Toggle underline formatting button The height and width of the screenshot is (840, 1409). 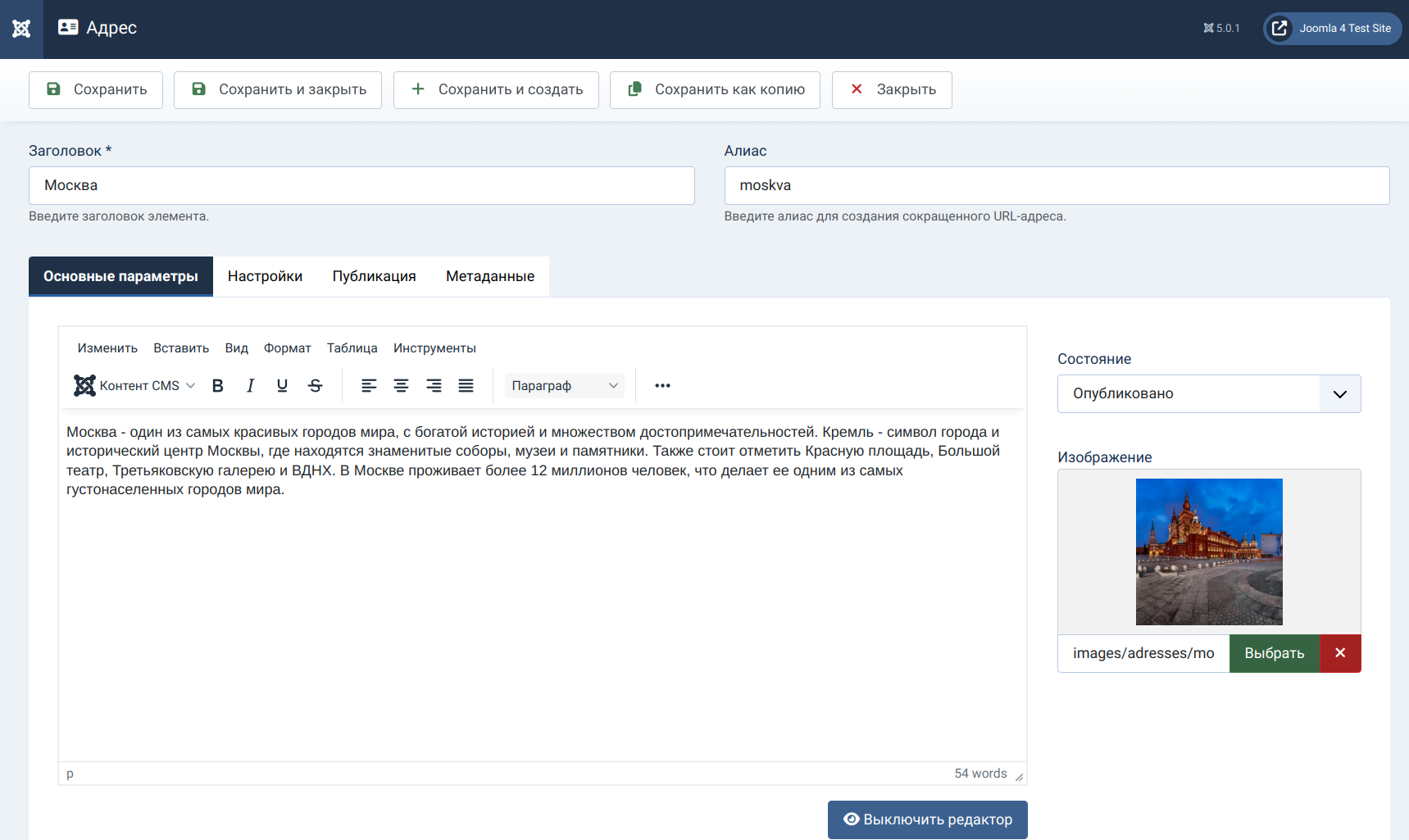click(282, 386)
